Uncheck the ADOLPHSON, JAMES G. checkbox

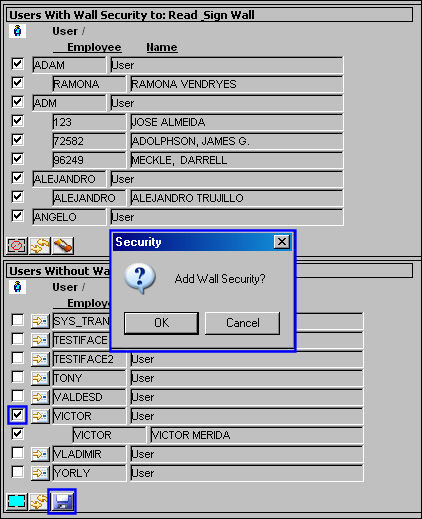click(17, 140)
